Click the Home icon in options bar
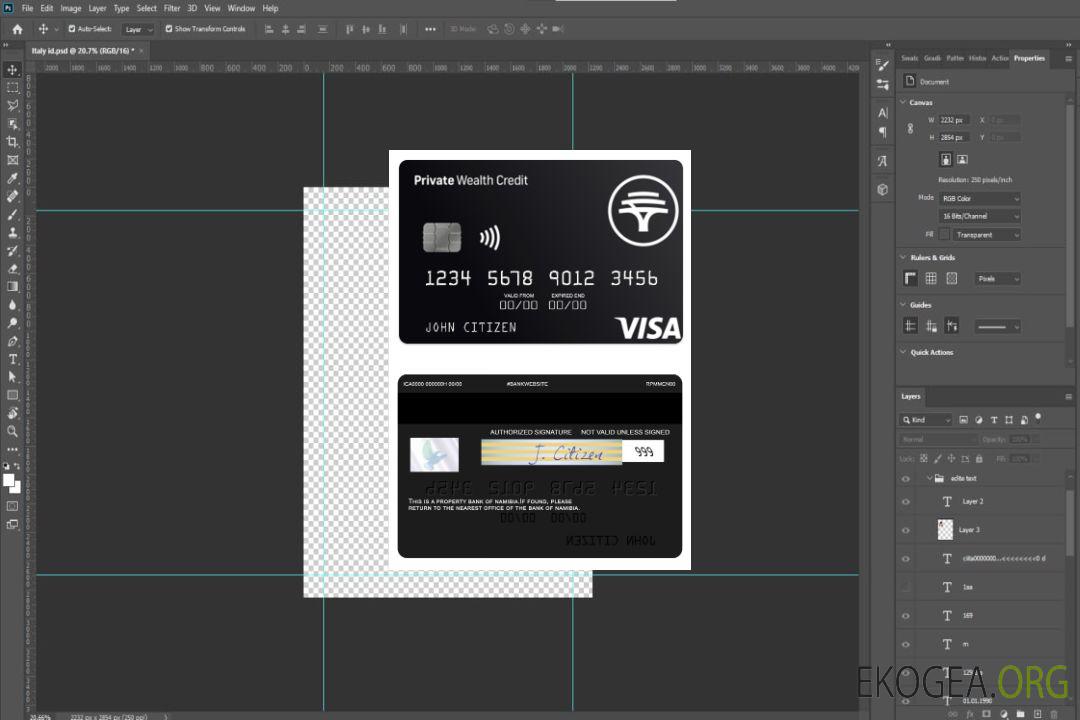 (x=17, y=29)
